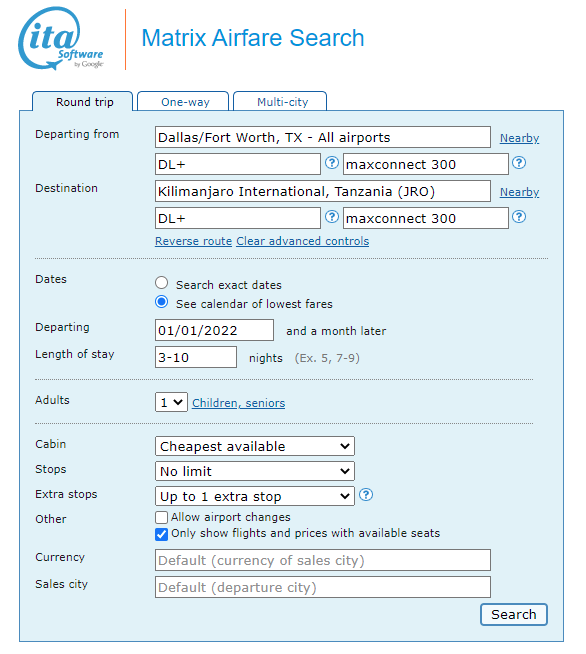Open help icon beside destination DL+ routing field
The width and height of the screenshot is (586, 654).
(x=332, y=217)
